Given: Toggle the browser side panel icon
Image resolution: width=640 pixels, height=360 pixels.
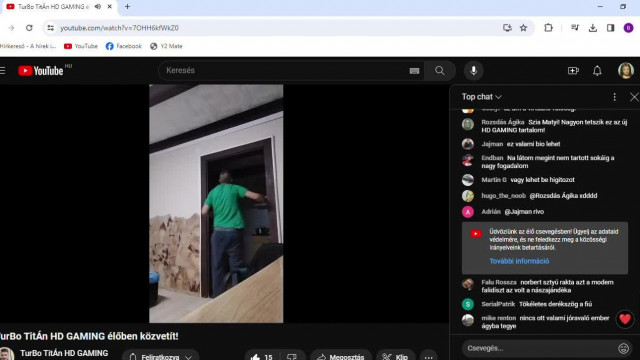Looking at the screenshot, I should coord(611,28).
